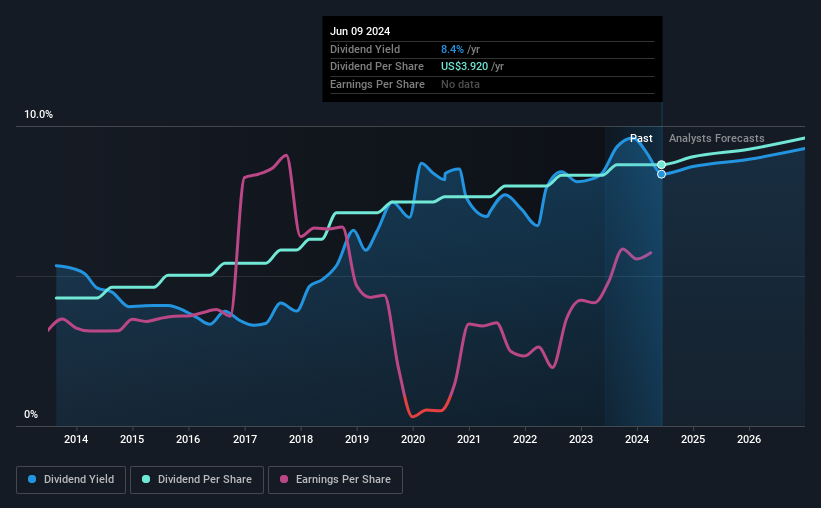821x508 pixels.
Task: Click the US$3.920 dividend per share value
Action: [464, 67]
